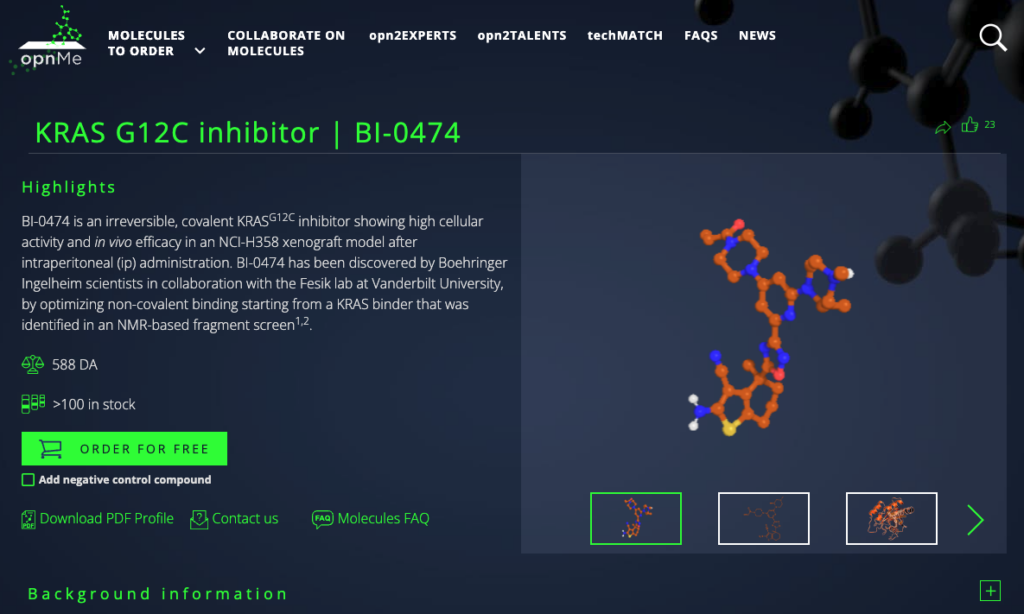Open Collaborate on Molecules menu item
Image resolution: width=1024 pixels, height=614 pixels.
point(286,43)
